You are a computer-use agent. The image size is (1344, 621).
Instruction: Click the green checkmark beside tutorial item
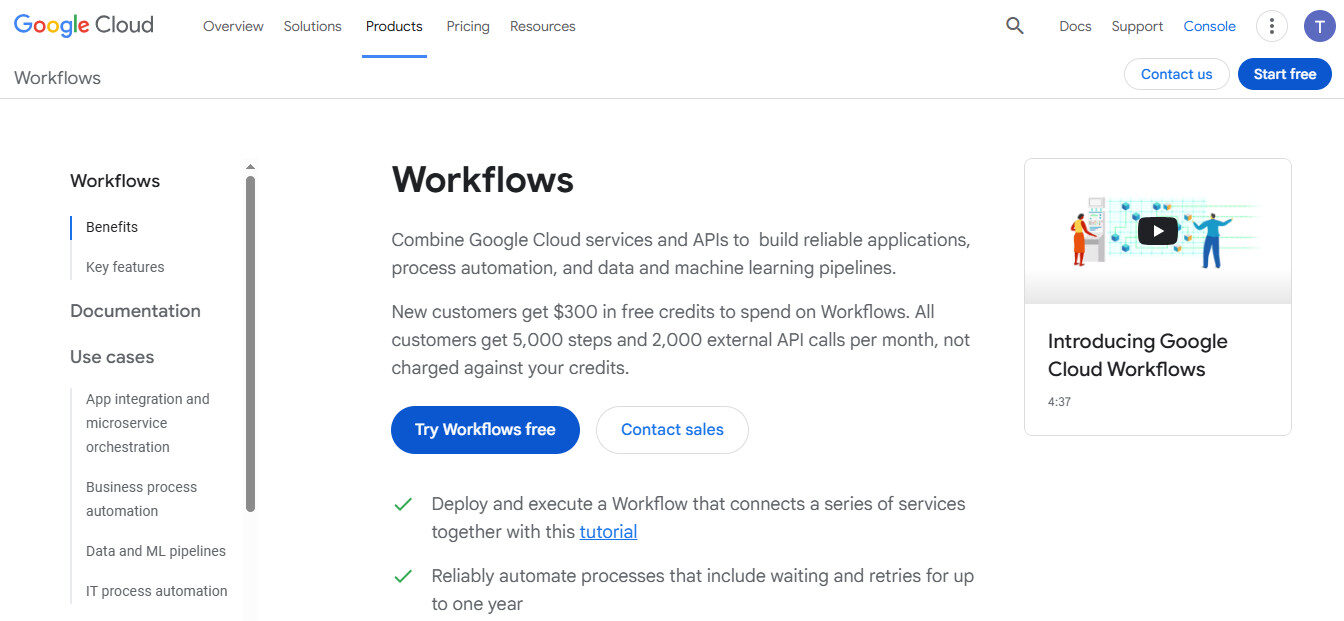[403, 504]
